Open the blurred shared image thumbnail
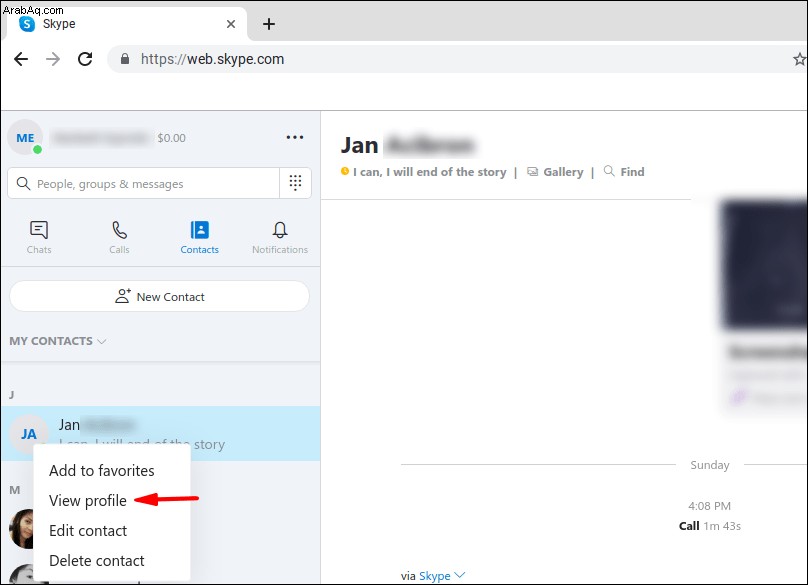This screenshot has height=585, width=808. pyautogui.click(x=764, y=265)
